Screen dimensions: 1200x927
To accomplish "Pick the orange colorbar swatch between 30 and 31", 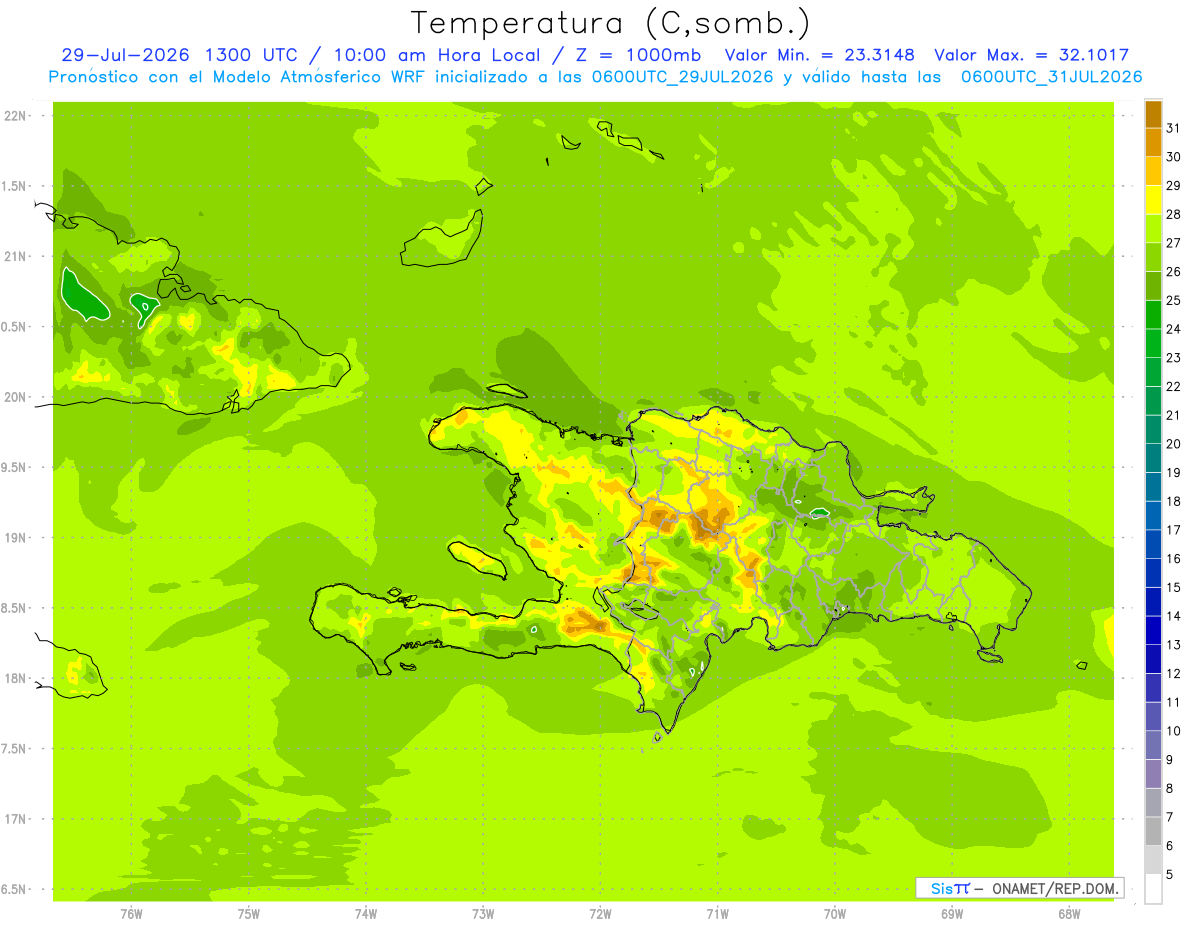I will (x=1153, y=143).
